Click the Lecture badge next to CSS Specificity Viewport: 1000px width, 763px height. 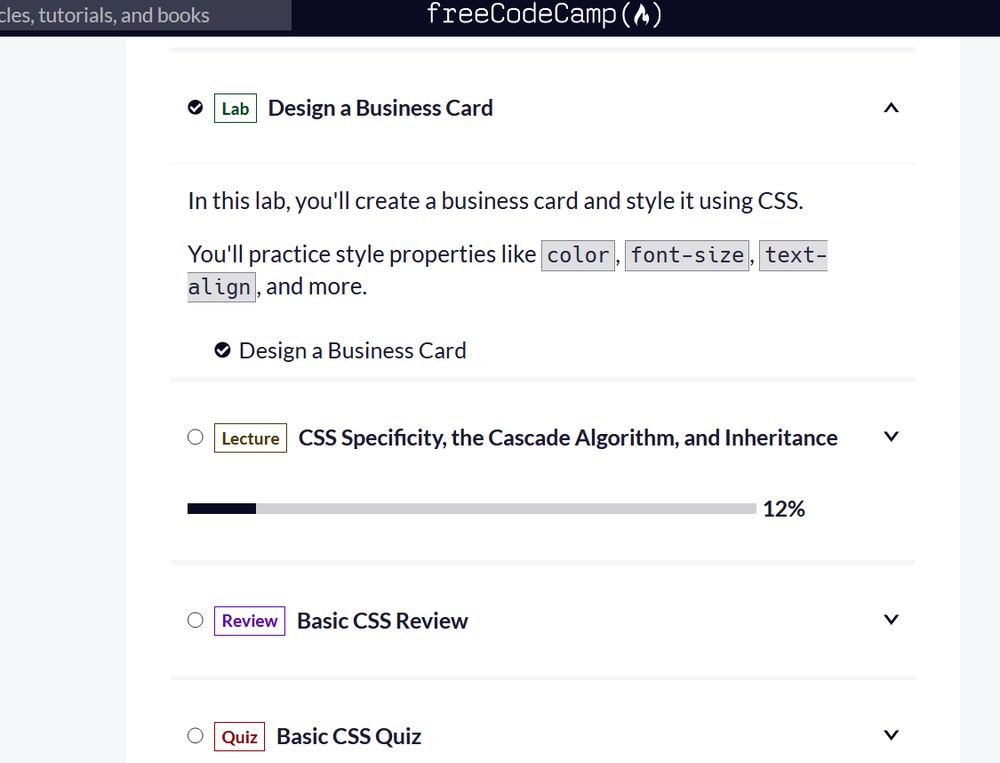pyautogui.click(x=249, y=438)
